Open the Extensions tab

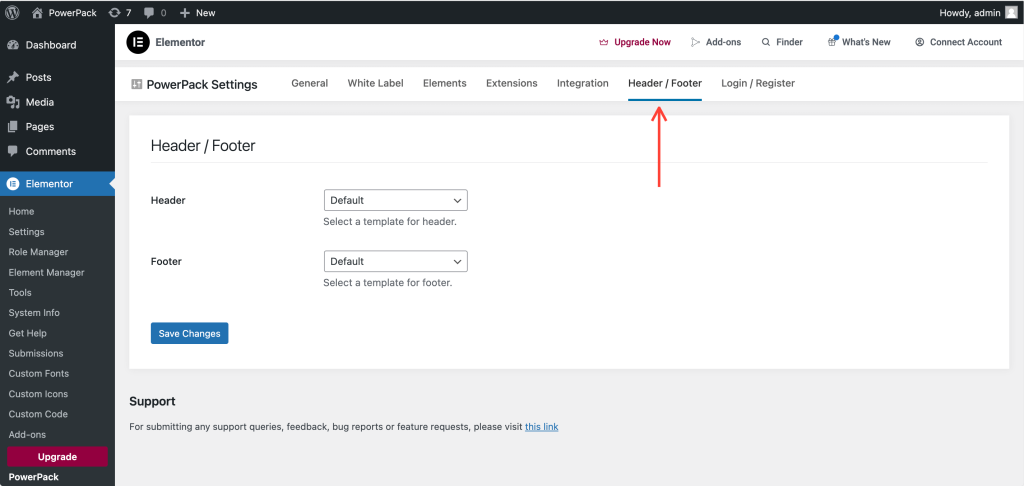[x=512, y=83]
